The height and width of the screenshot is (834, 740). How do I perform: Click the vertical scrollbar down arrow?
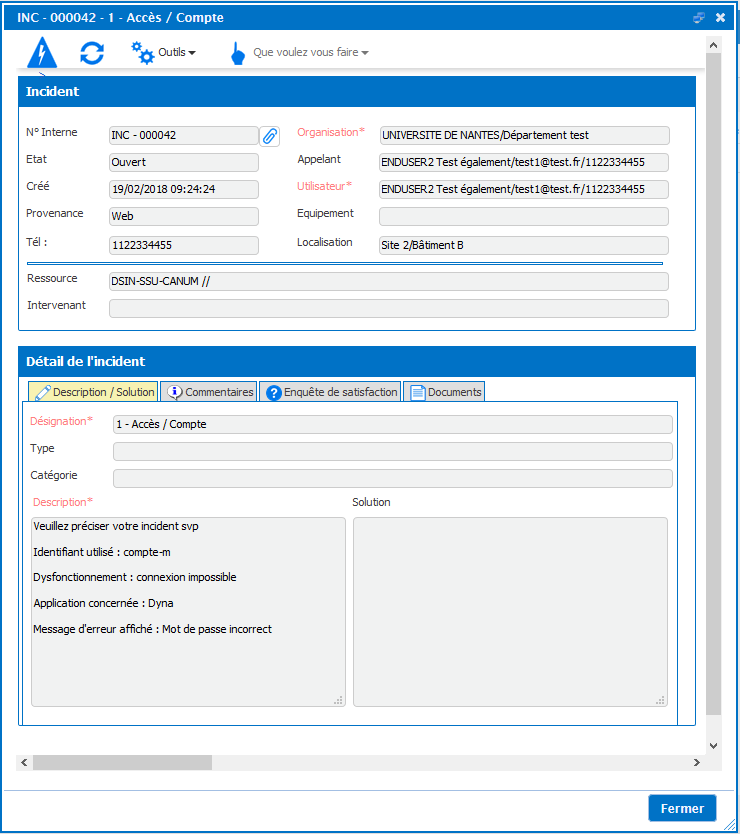click(x=713, y=745)
